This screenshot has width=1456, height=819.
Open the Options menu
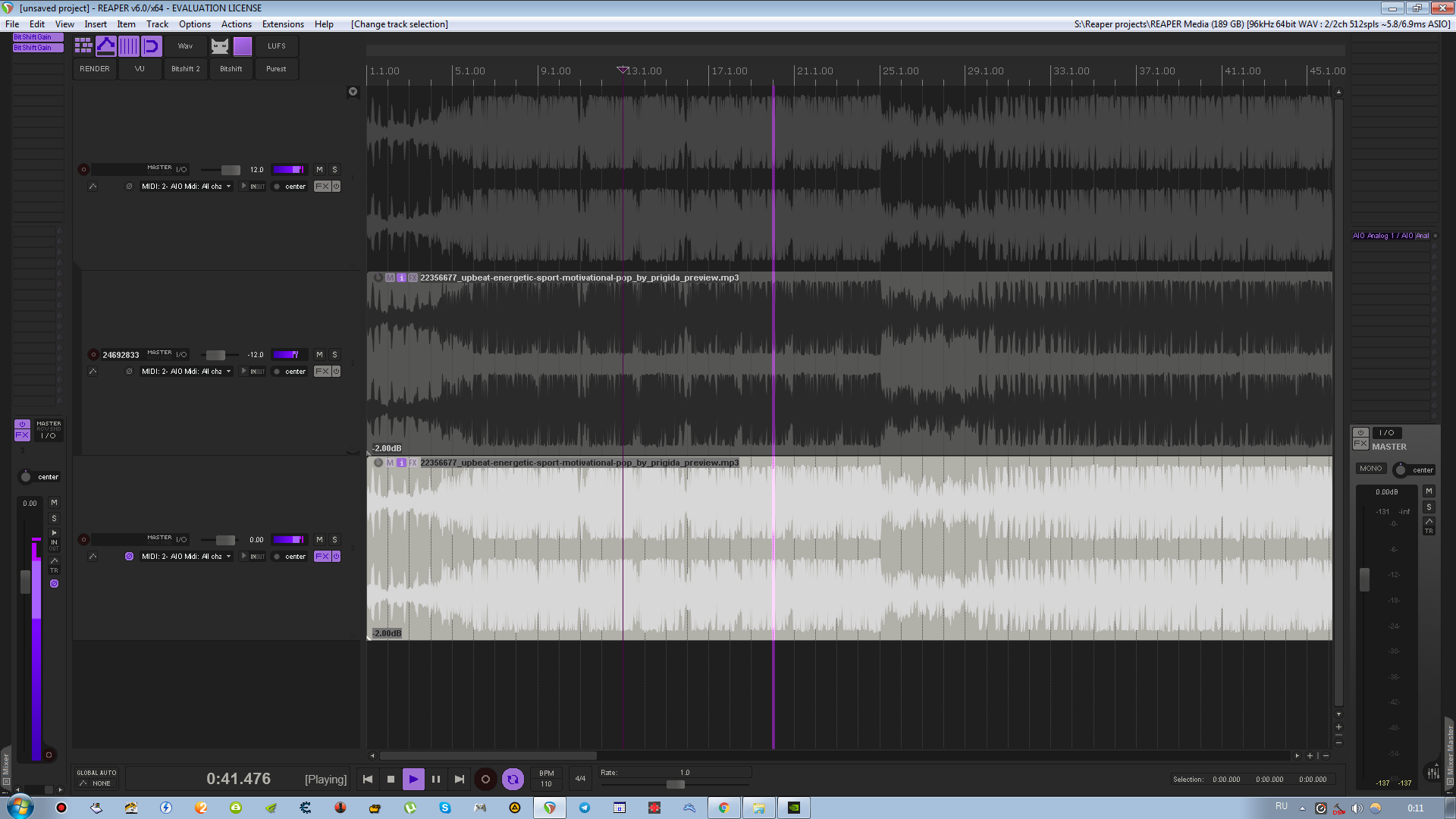tap(195, 24)
